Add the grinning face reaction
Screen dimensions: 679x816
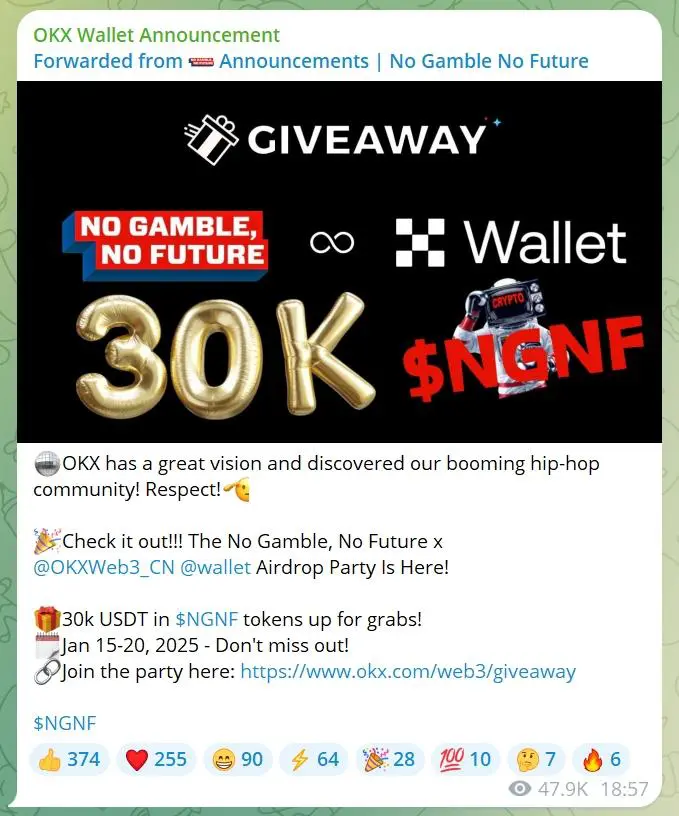[x=237, y=759]
